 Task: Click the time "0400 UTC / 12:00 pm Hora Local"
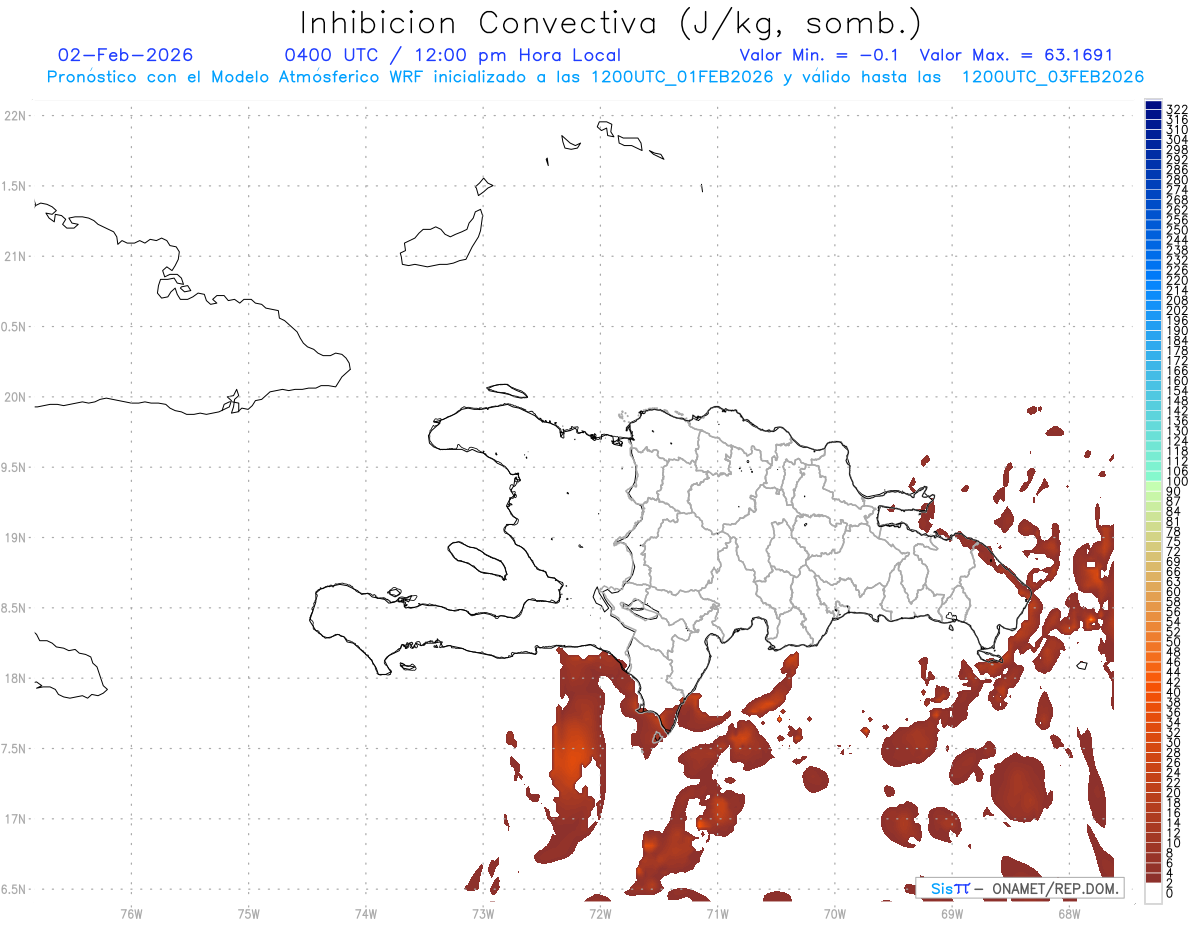[453, 55]
